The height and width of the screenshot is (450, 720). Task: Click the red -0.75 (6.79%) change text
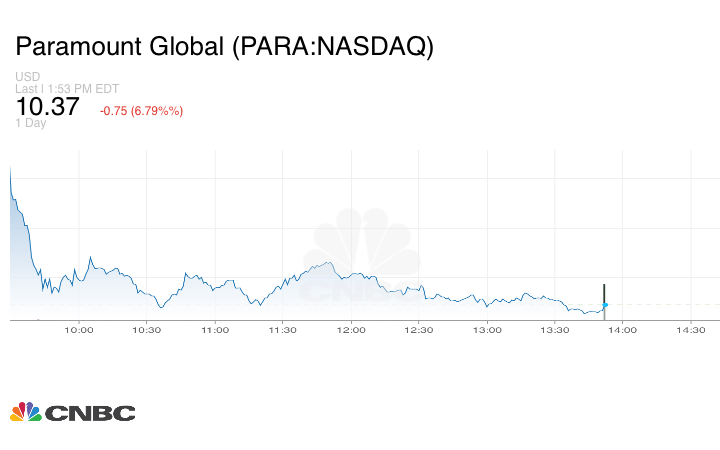point(141,110)
